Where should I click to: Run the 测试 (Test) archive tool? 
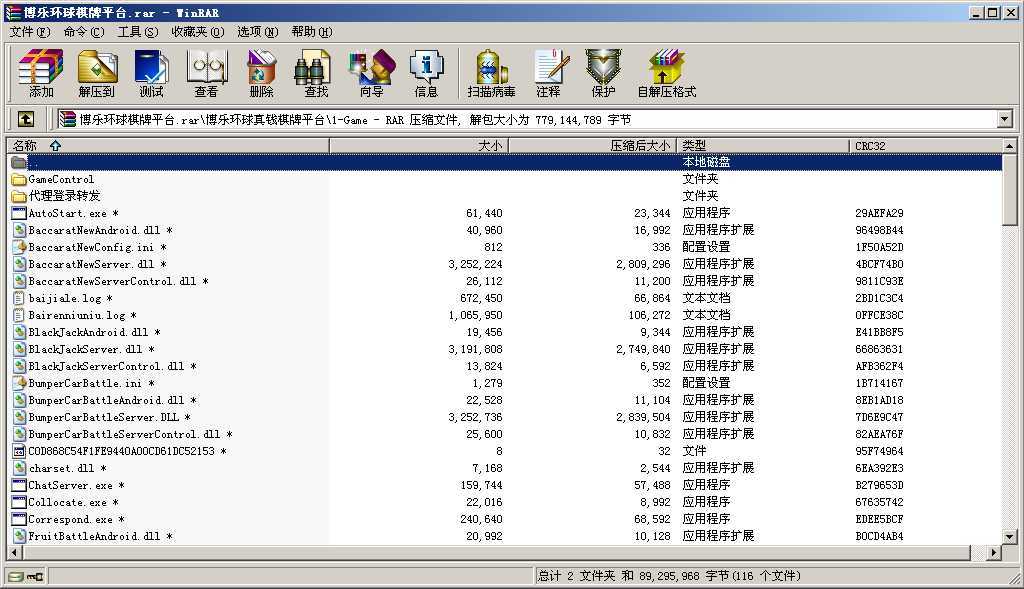(151, 73)
